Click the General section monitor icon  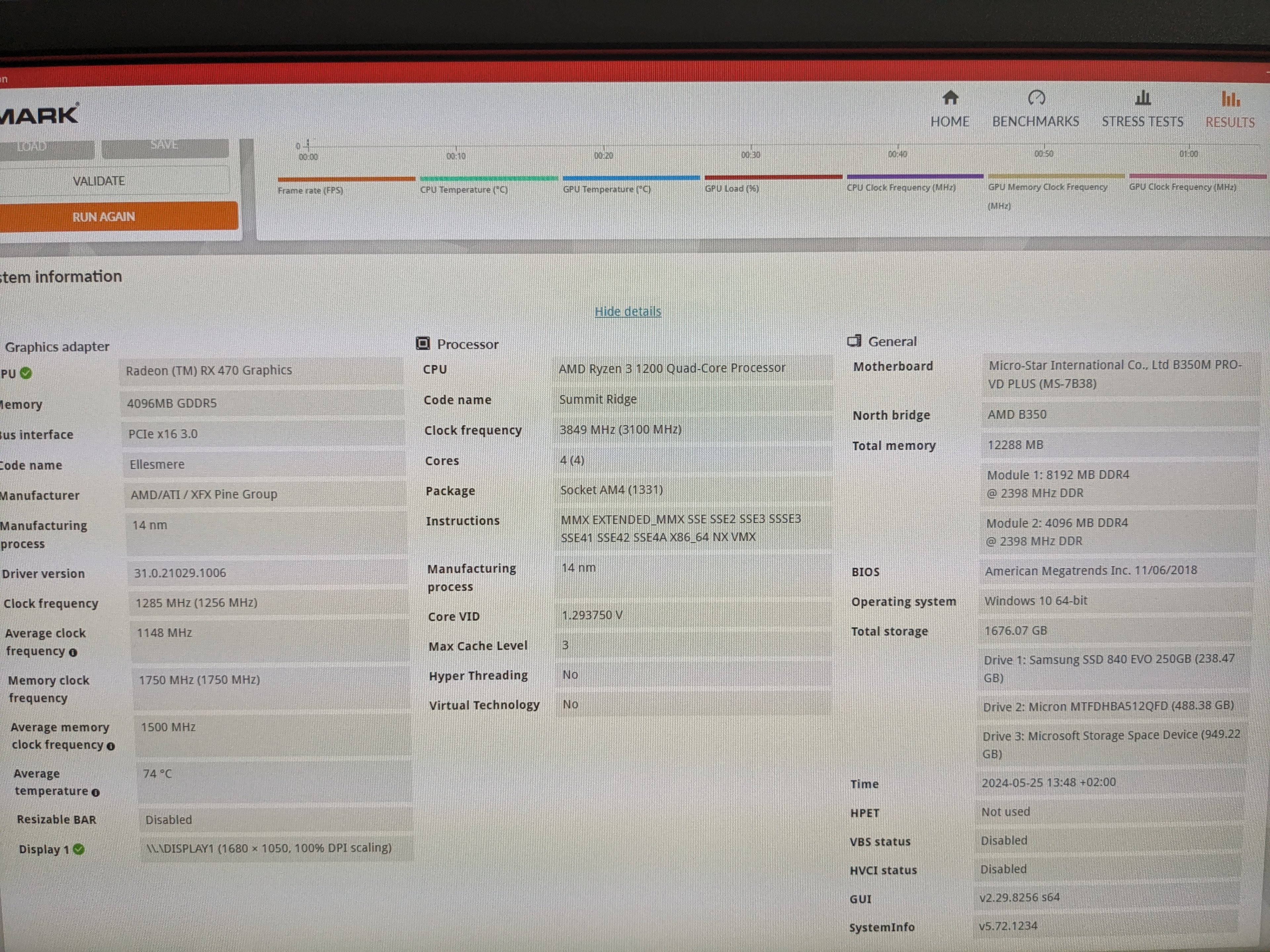pos(854,341)
